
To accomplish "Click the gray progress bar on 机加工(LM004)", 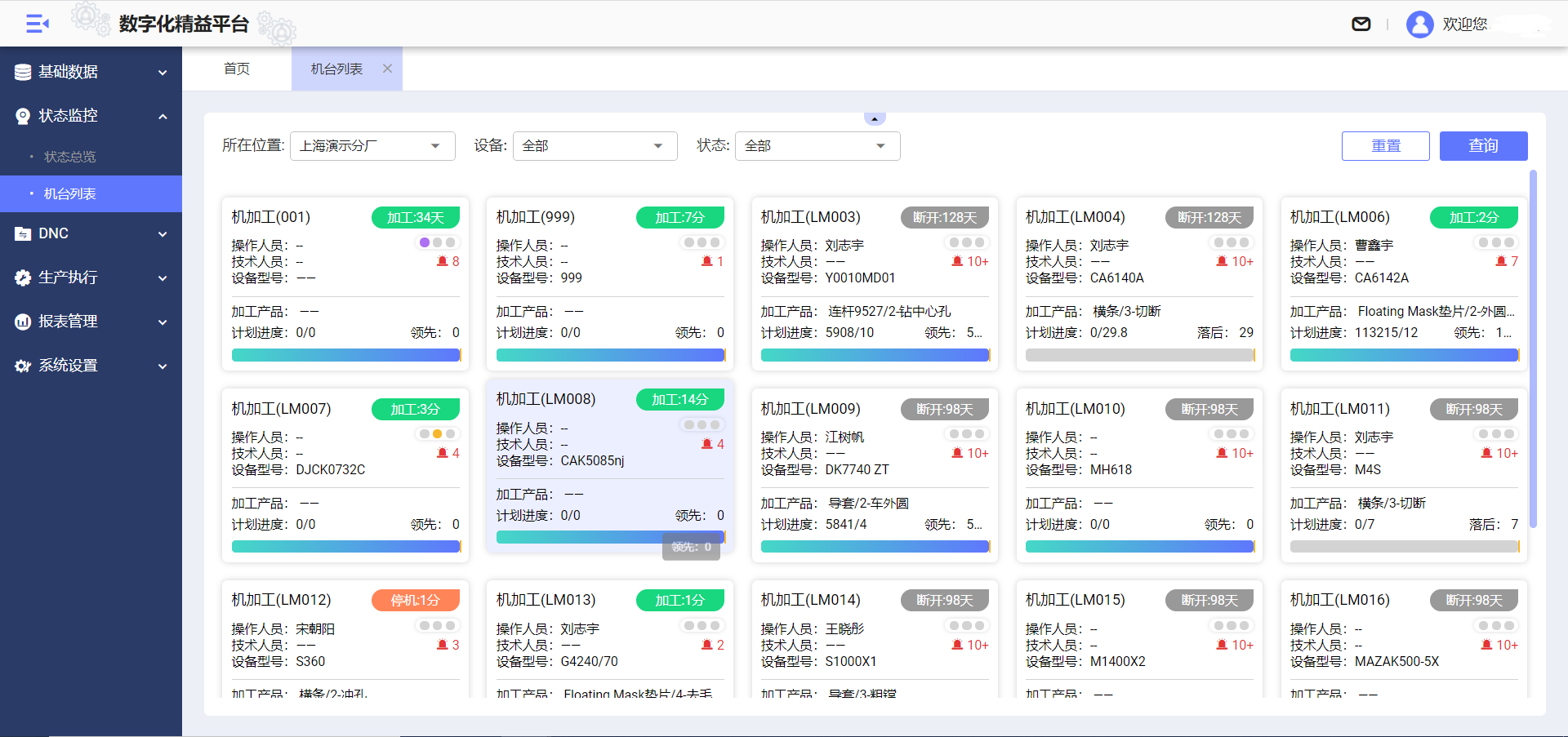I will point(1140,355).
